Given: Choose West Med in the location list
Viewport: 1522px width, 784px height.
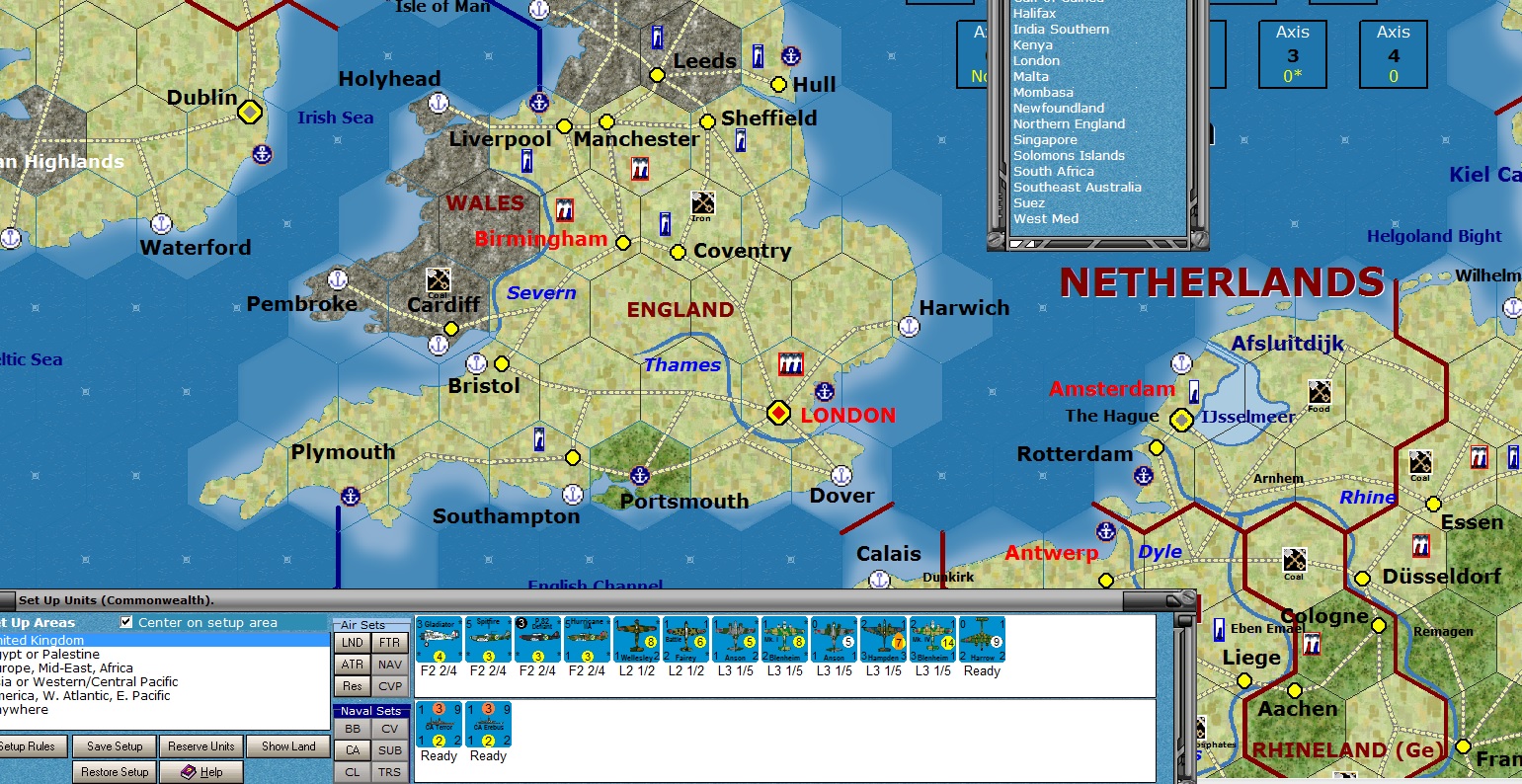Looking at the screenshot, I should 1046,218.
